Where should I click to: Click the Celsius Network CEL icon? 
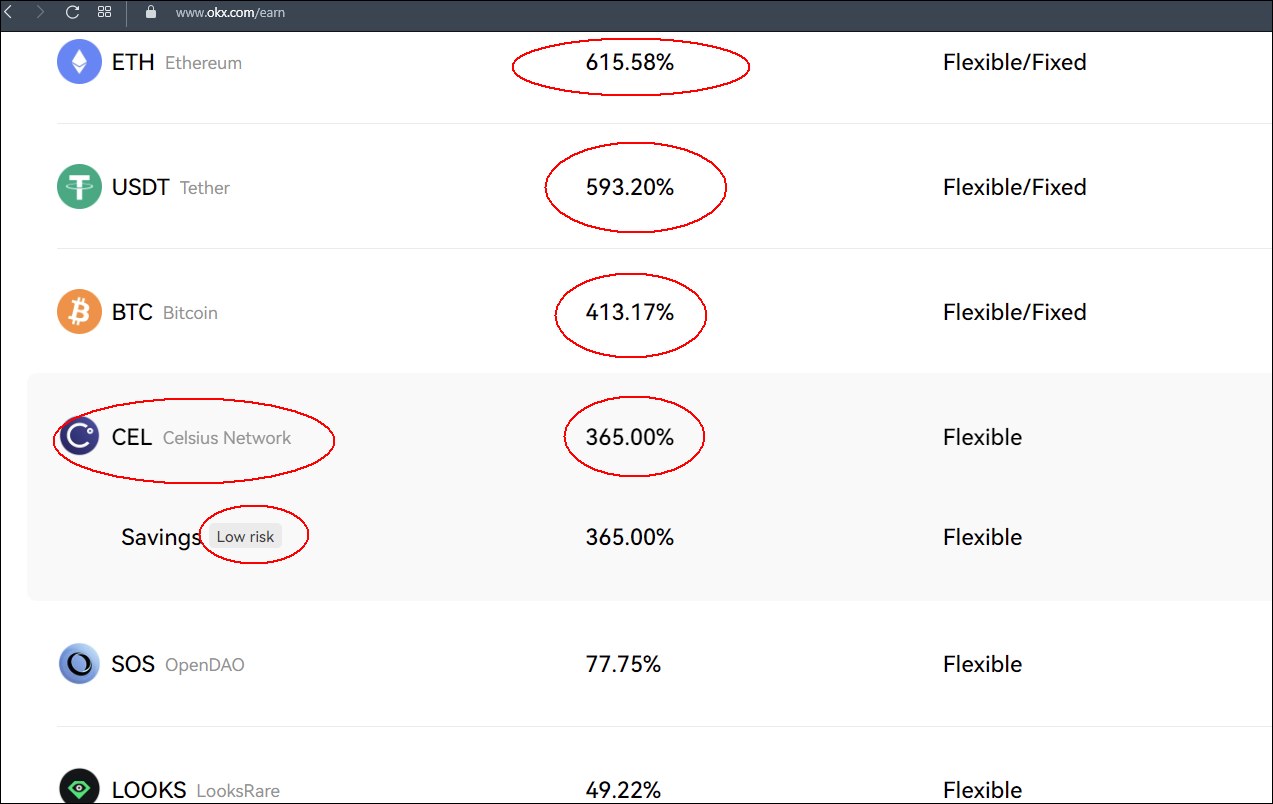coord(79,437)
